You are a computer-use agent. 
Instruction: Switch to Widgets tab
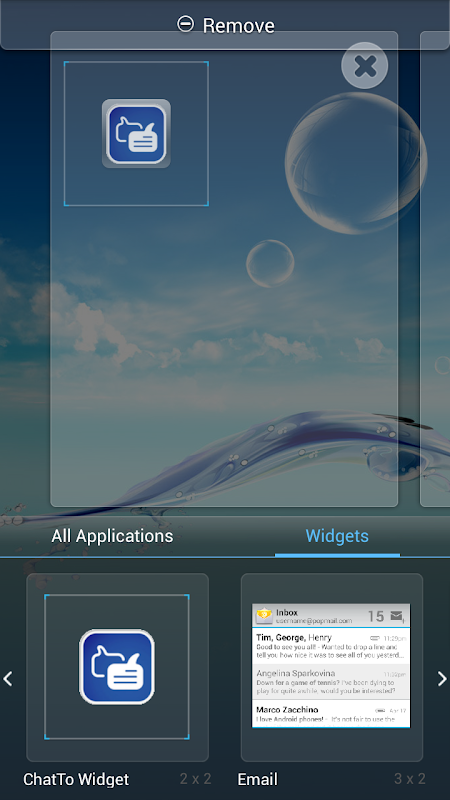[337, 536]
